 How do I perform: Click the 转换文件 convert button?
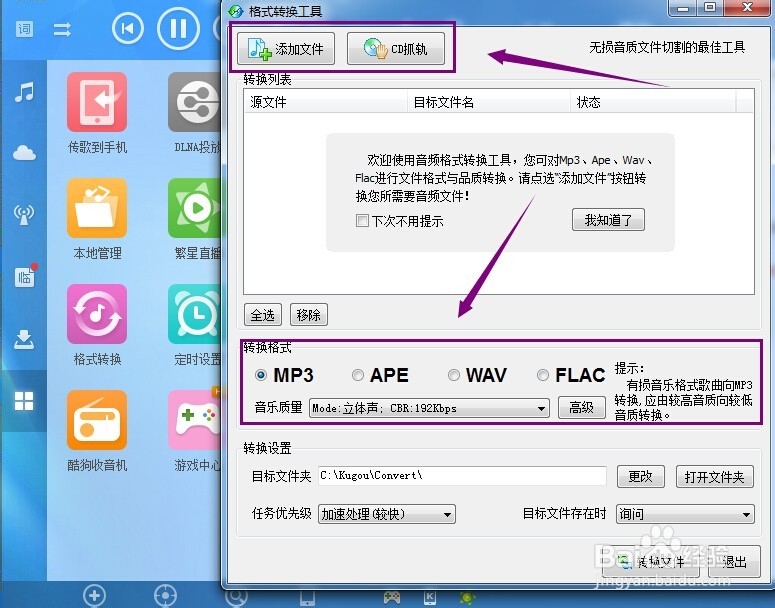point(651,562)
